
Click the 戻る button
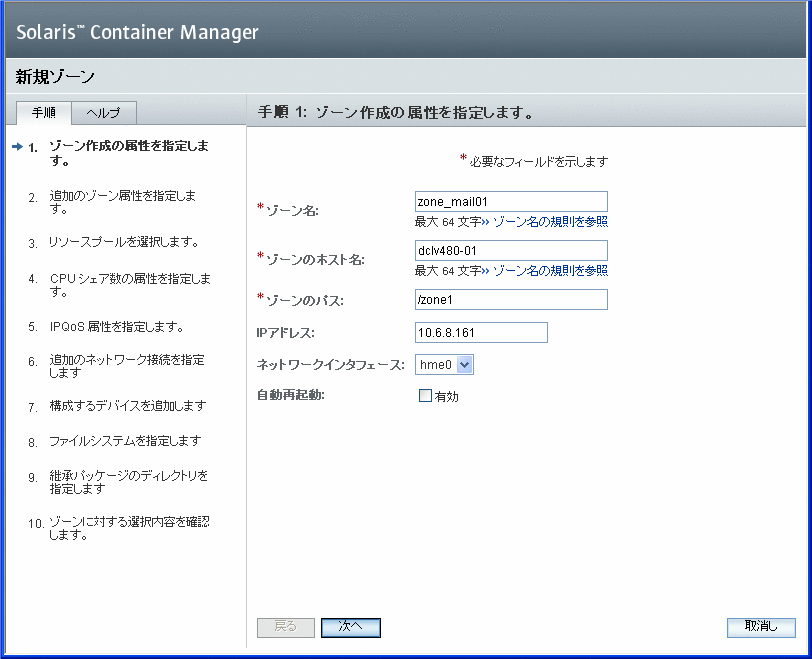coord(285,627)
